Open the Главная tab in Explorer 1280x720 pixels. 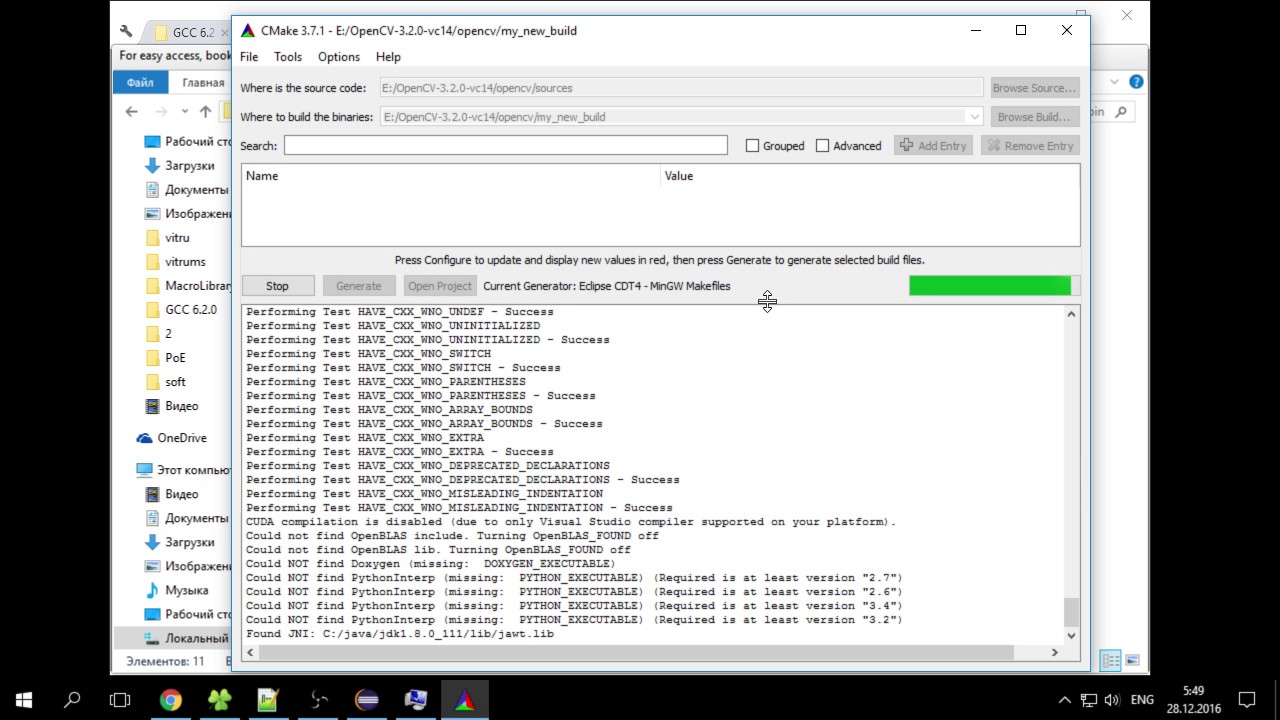[203, 83]
